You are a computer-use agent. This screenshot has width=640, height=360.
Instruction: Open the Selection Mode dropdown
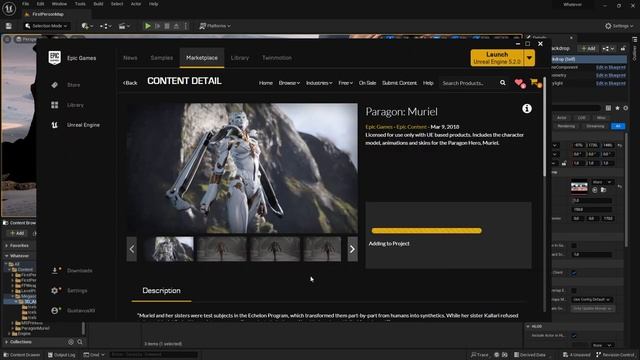coord(46,26)
